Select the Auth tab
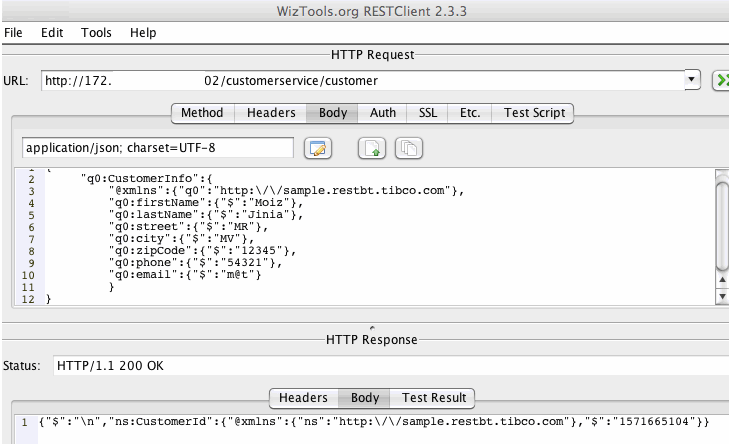729x444 pixels. pos(383,113)
